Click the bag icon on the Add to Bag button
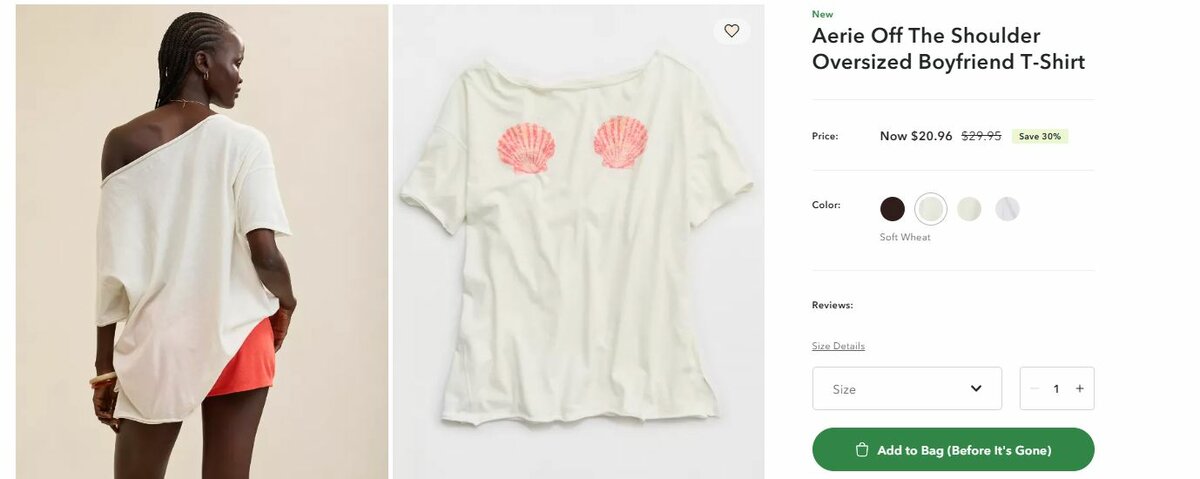 [862, 450]
